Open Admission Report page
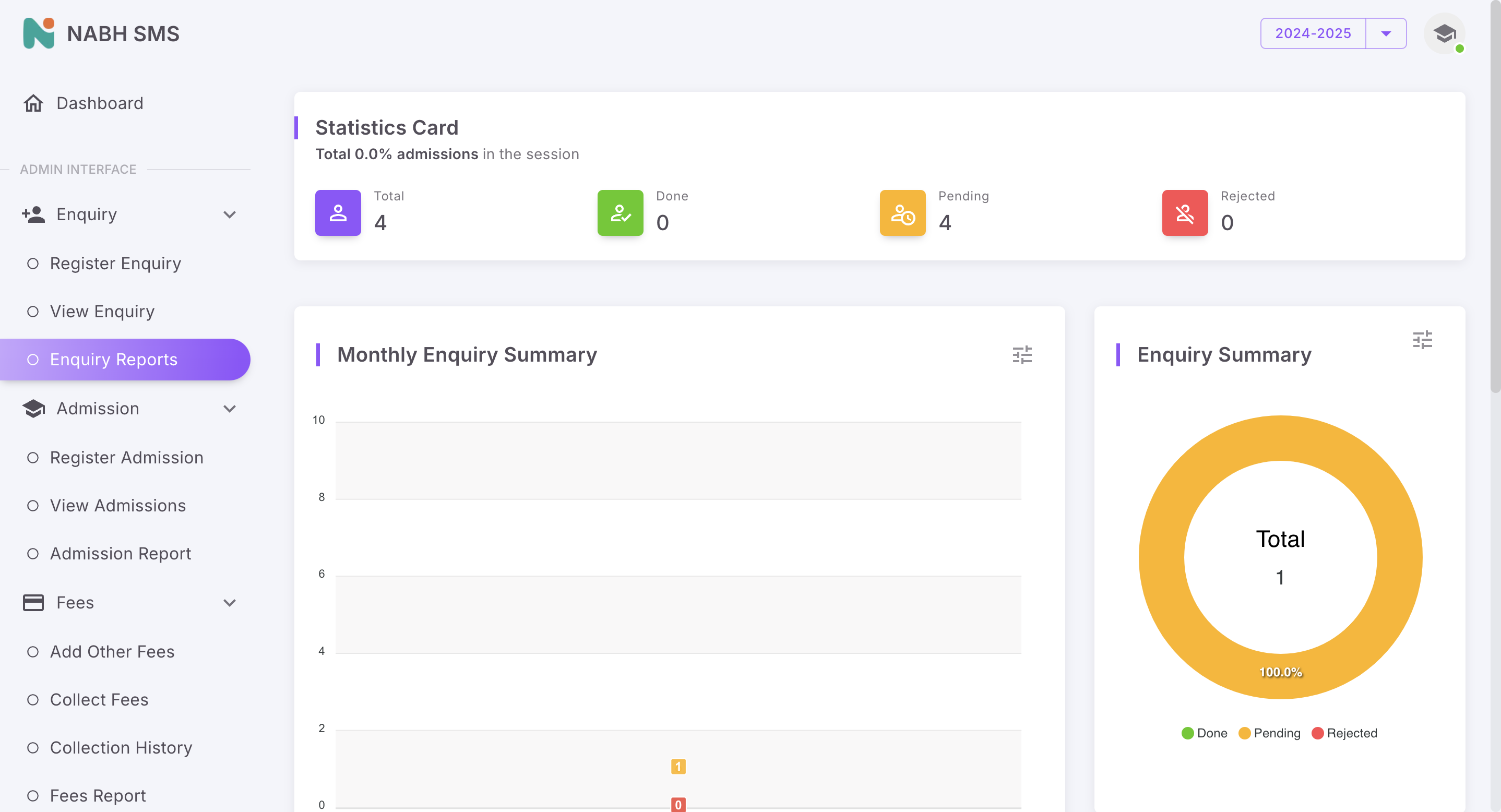 coord(125,553)
